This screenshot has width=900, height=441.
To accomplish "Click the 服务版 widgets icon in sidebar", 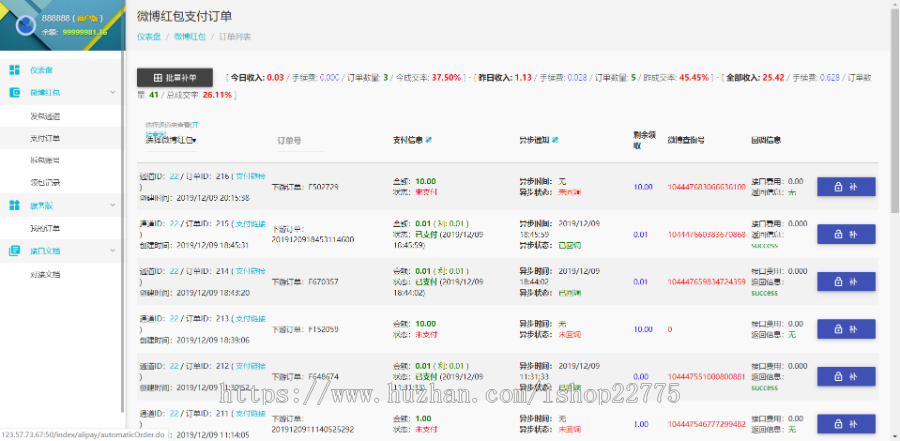I will tap(14, 205).
